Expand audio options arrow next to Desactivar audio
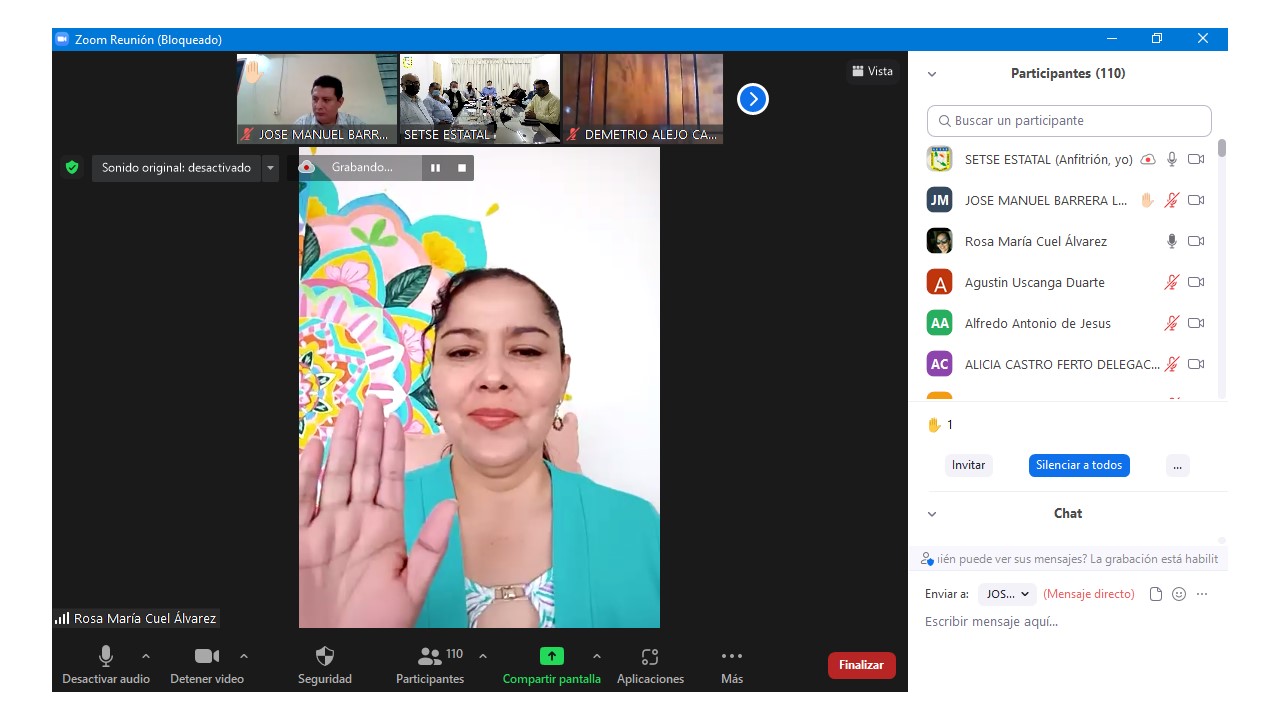Screen dimensions: 1280x720 click(x=146, y=656)
